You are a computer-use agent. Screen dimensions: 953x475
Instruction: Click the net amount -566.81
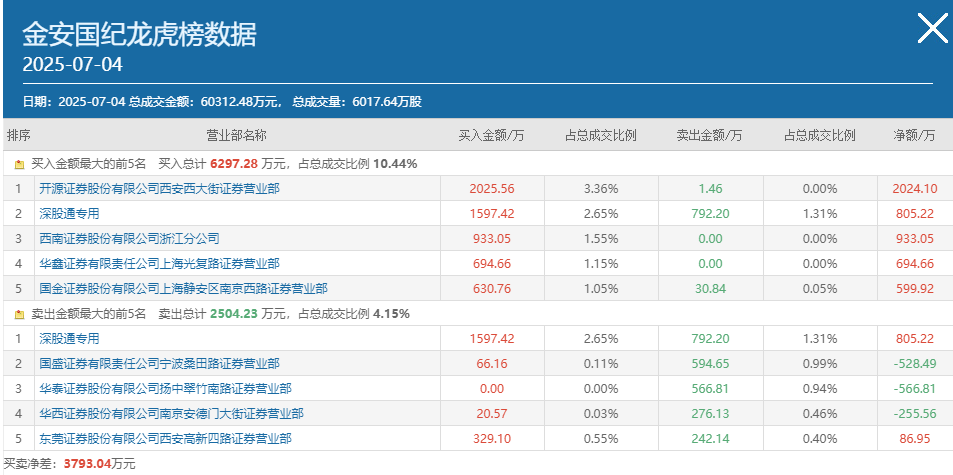coord(915,389)
